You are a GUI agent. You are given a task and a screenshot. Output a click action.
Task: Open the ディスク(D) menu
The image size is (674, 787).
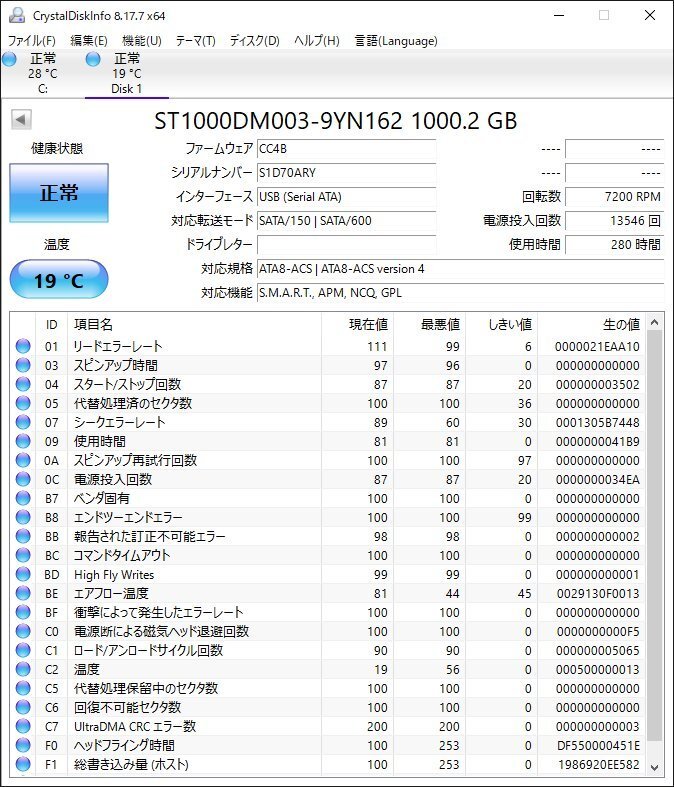(x=254, y=41)
